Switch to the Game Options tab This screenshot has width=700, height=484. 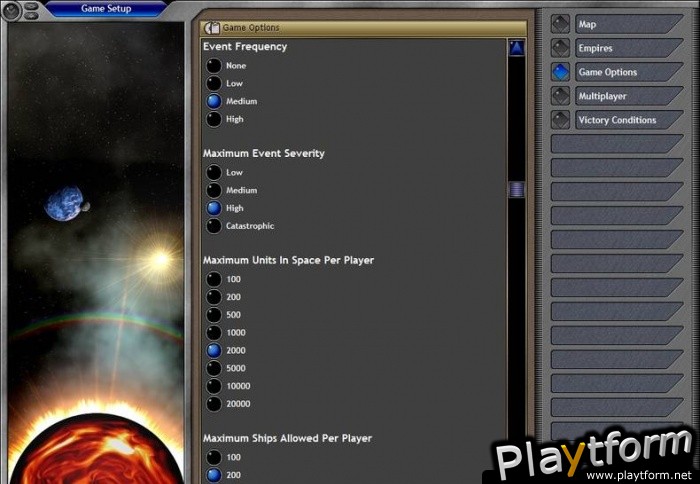pos(629,72)
